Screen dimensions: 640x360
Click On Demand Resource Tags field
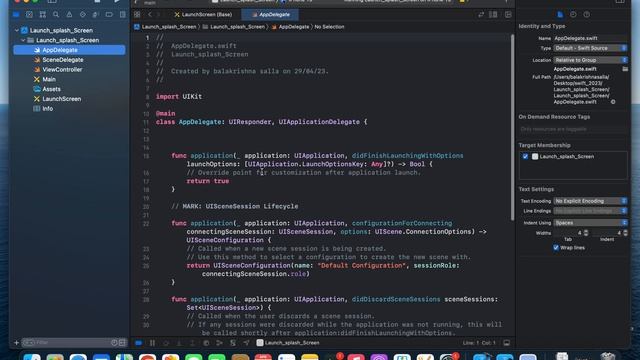[x=573, y=129]
